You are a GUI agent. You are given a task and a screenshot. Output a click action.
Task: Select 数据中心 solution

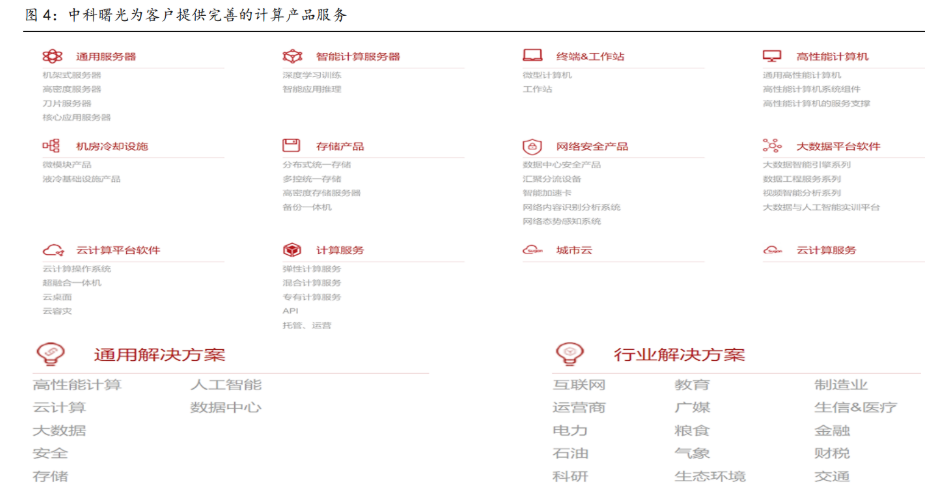coord(226,407)
